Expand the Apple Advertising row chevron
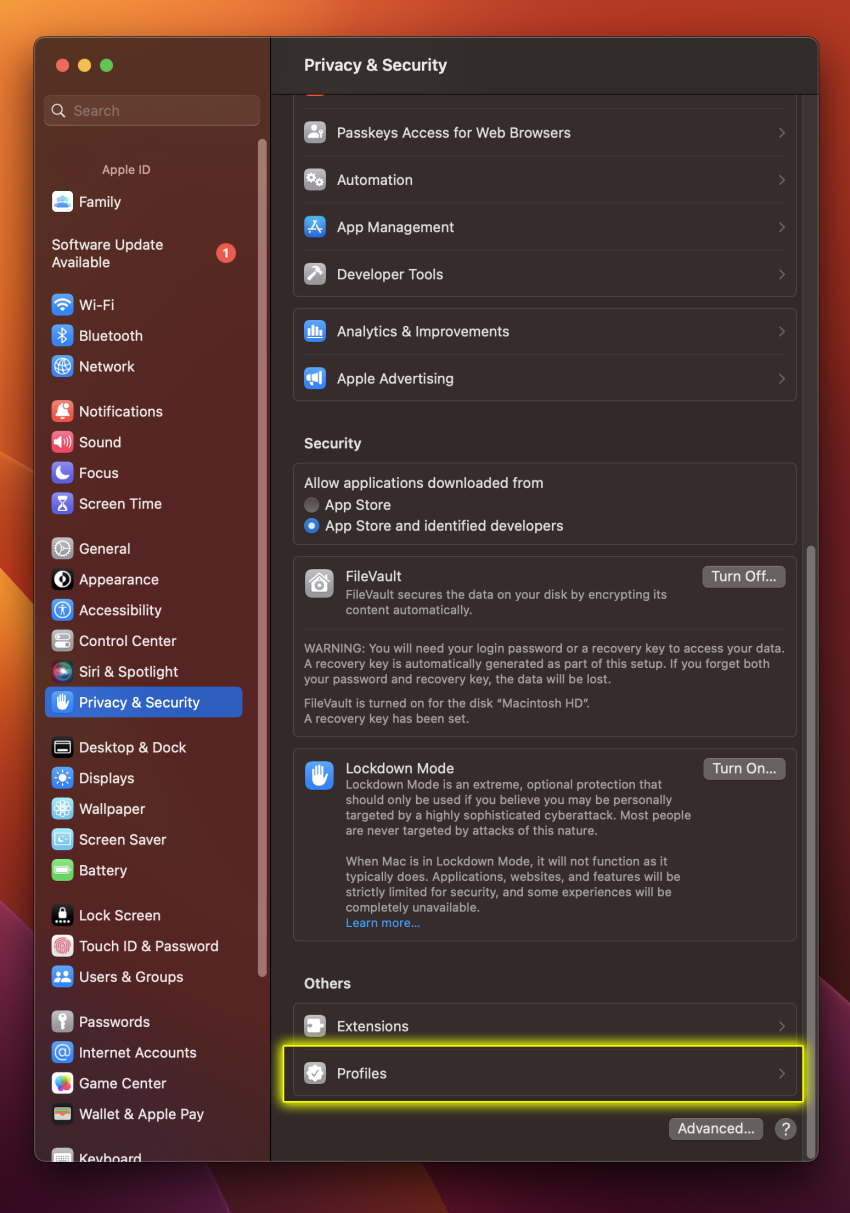850x1213 pixels. [x=782, y=379]
